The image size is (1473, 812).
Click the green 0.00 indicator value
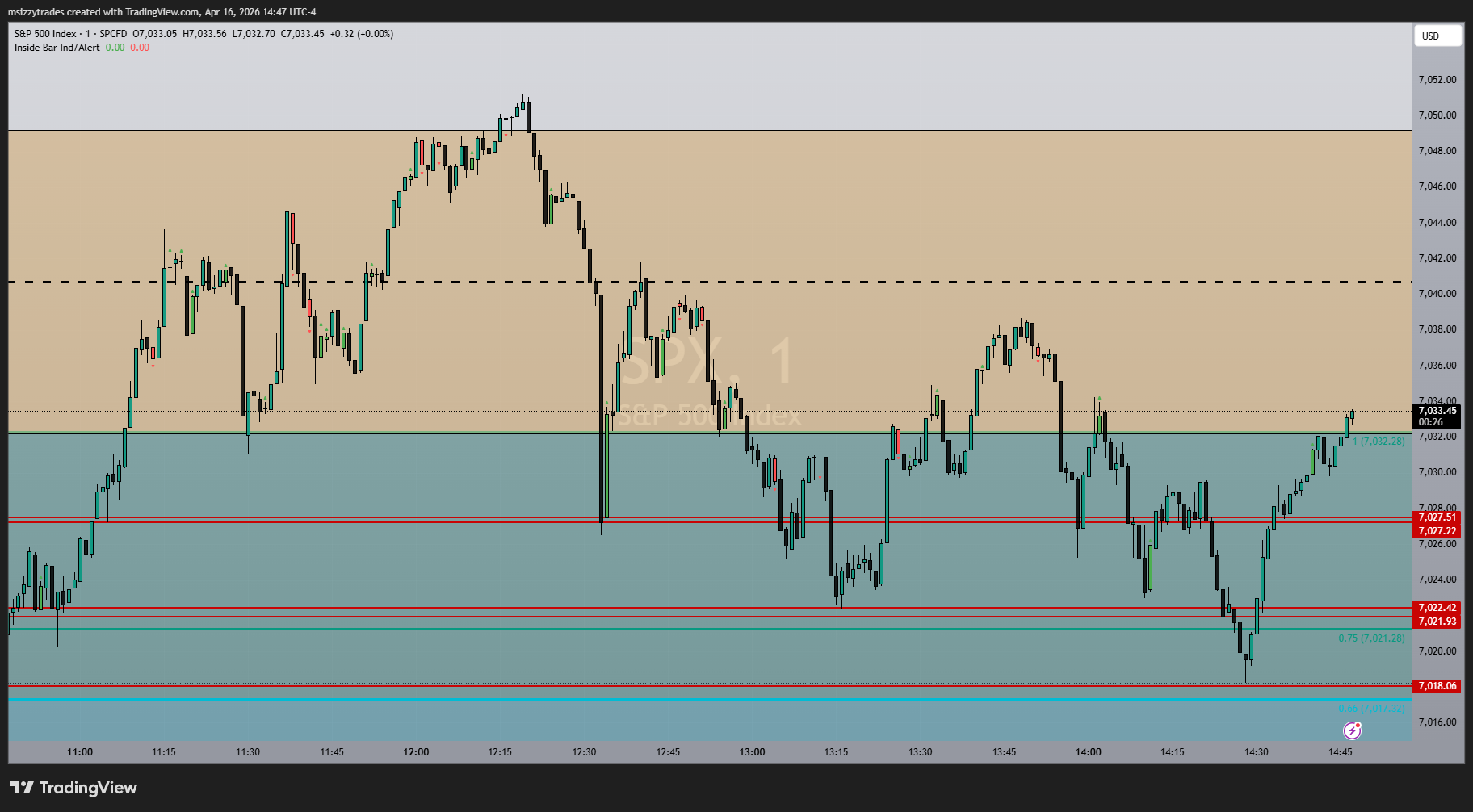(115, 48)
